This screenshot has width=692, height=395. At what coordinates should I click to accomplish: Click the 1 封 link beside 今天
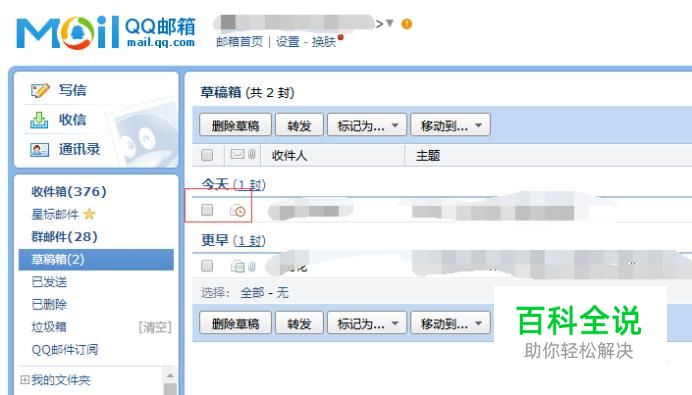[249, 184]
